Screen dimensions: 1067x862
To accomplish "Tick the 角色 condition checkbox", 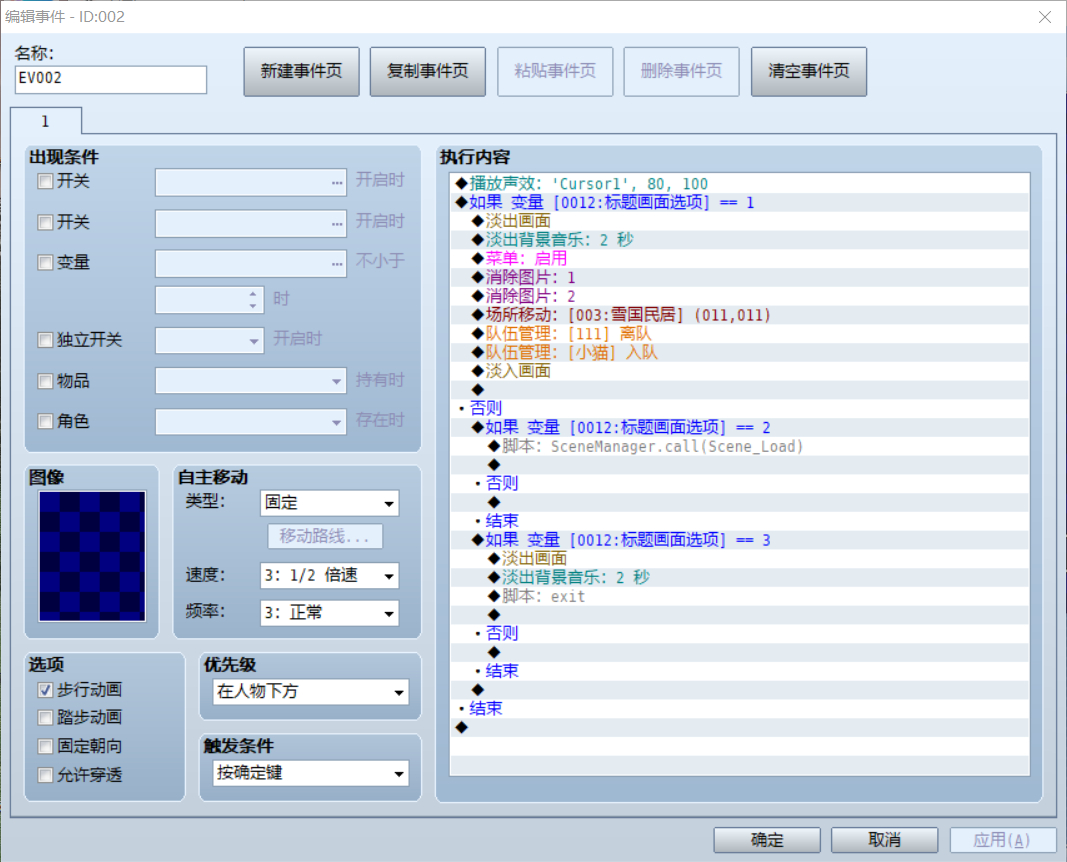I will pyautogui.click(x=46, y=421).
